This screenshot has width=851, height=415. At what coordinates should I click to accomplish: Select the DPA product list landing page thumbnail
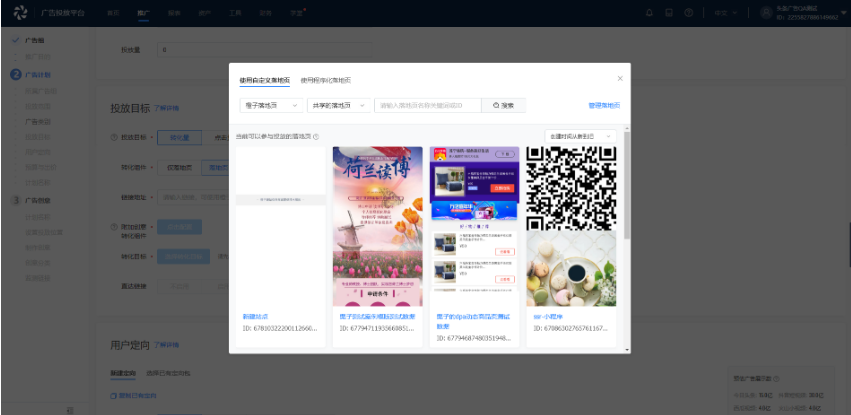[x=474, y=226]
